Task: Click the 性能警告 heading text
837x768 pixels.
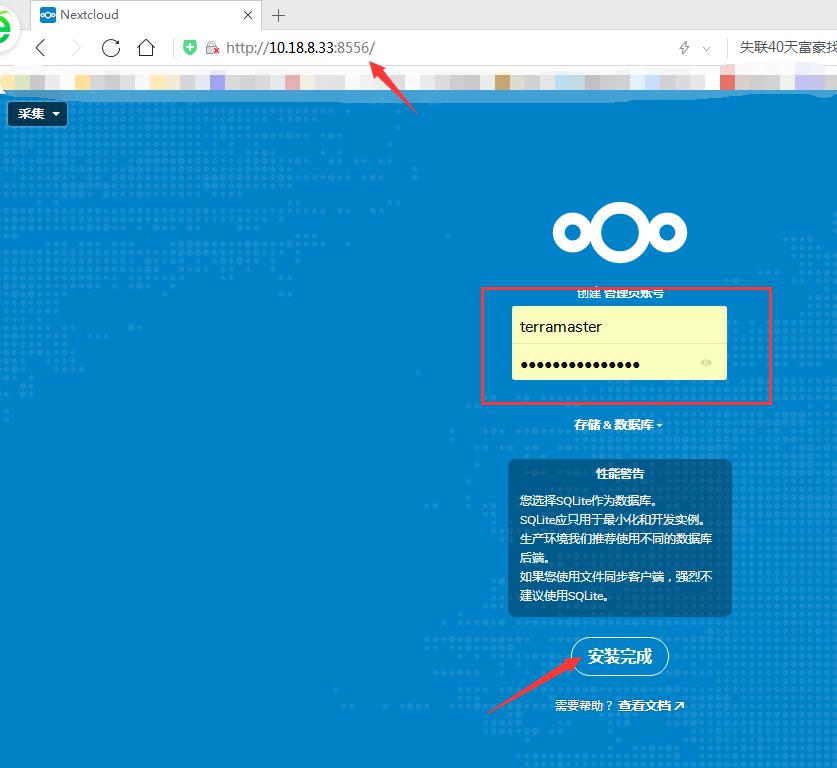Action: tap(620, 473)
